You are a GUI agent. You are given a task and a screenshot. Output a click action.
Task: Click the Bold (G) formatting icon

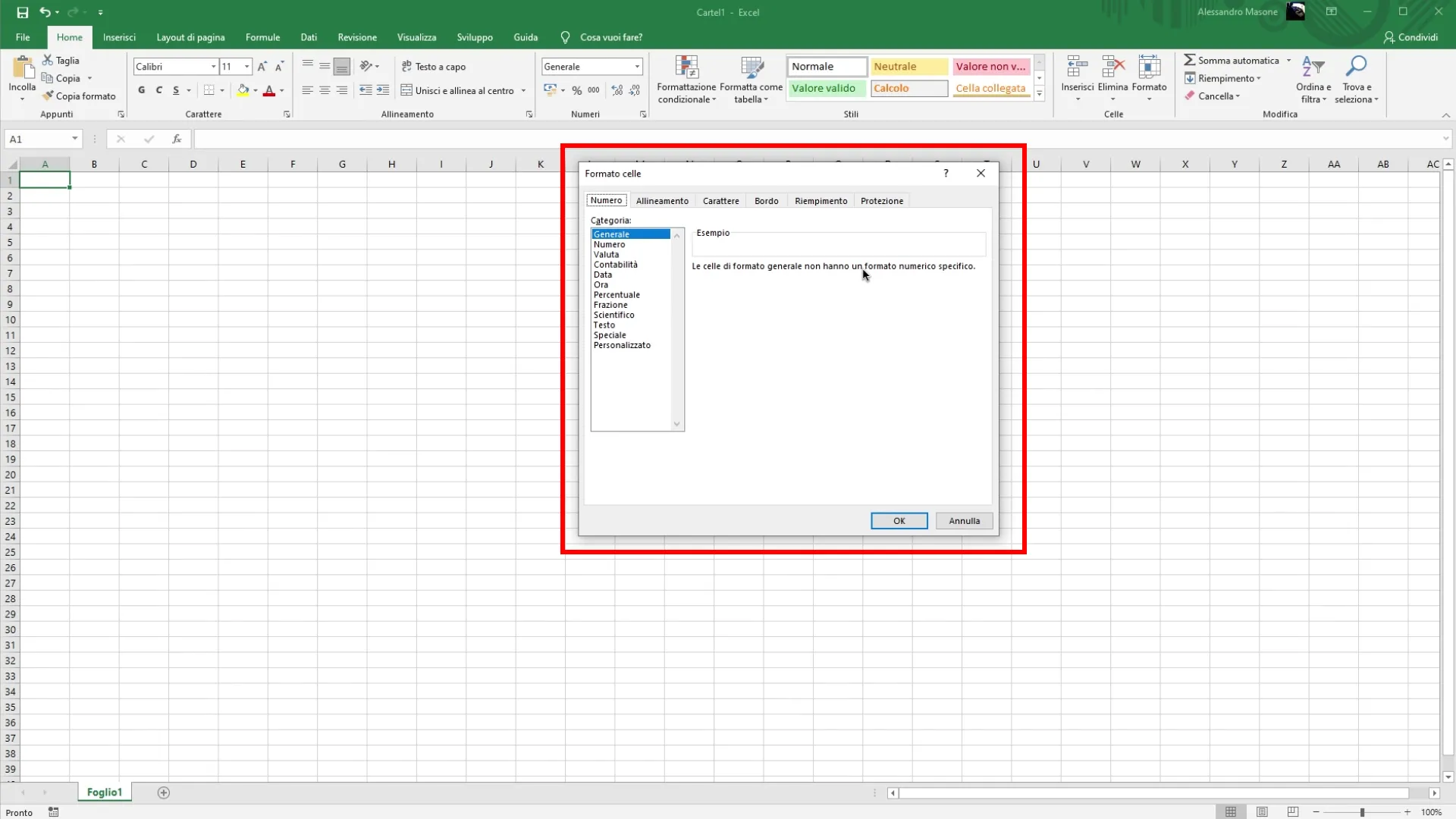141,90
